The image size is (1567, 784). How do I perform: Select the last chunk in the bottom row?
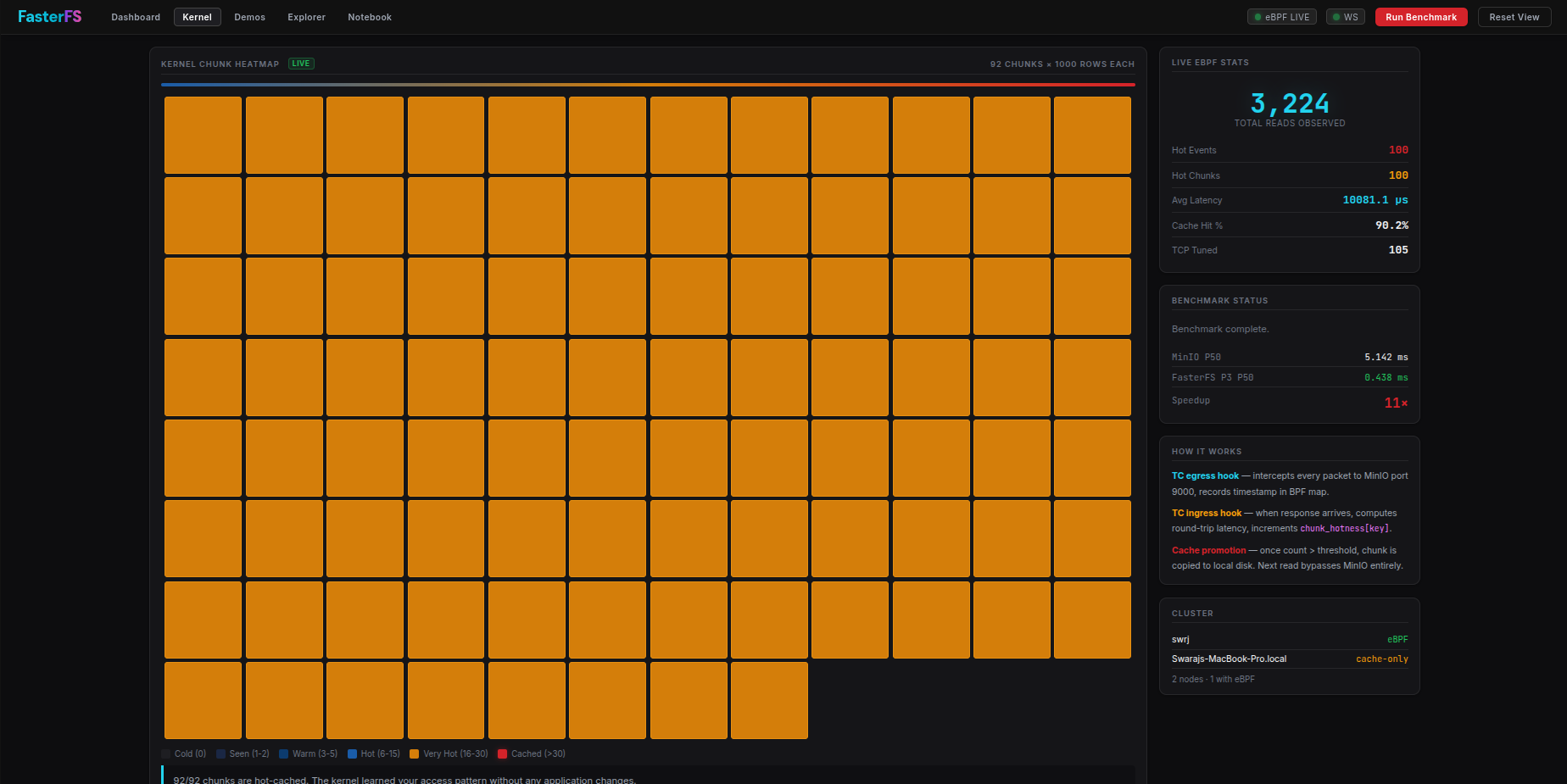coord(769,700)
